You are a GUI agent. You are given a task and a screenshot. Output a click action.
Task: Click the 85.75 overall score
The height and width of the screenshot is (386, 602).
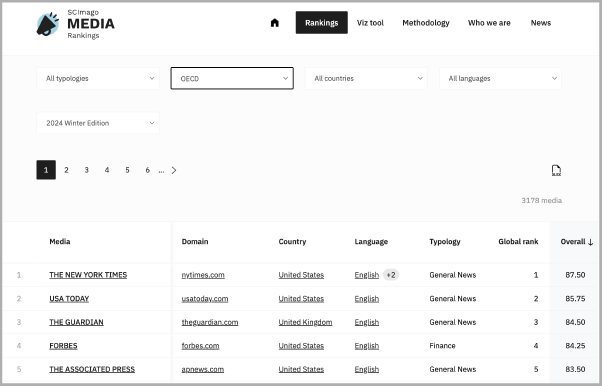tap(575, 299)
